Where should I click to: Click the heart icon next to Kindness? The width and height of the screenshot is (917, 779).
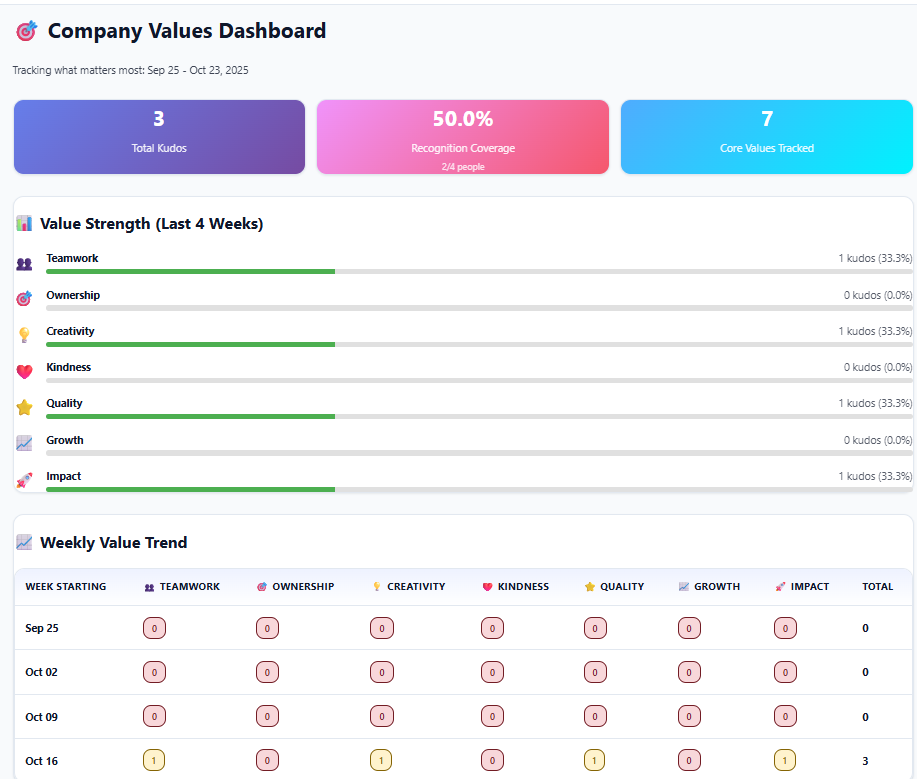[22, 370]
